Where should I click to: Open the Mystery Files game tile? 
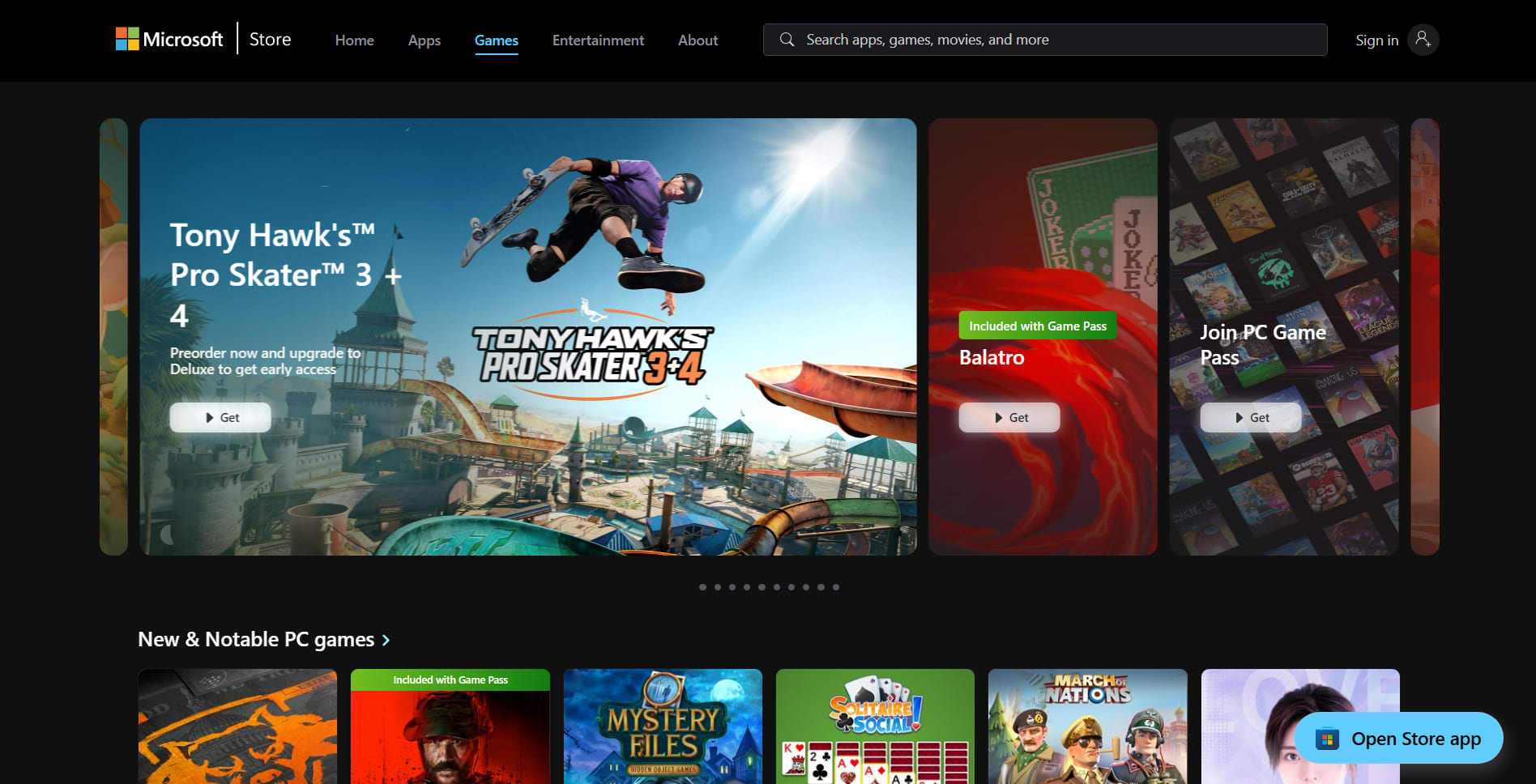pyautogui.click(x=663, y=726)
